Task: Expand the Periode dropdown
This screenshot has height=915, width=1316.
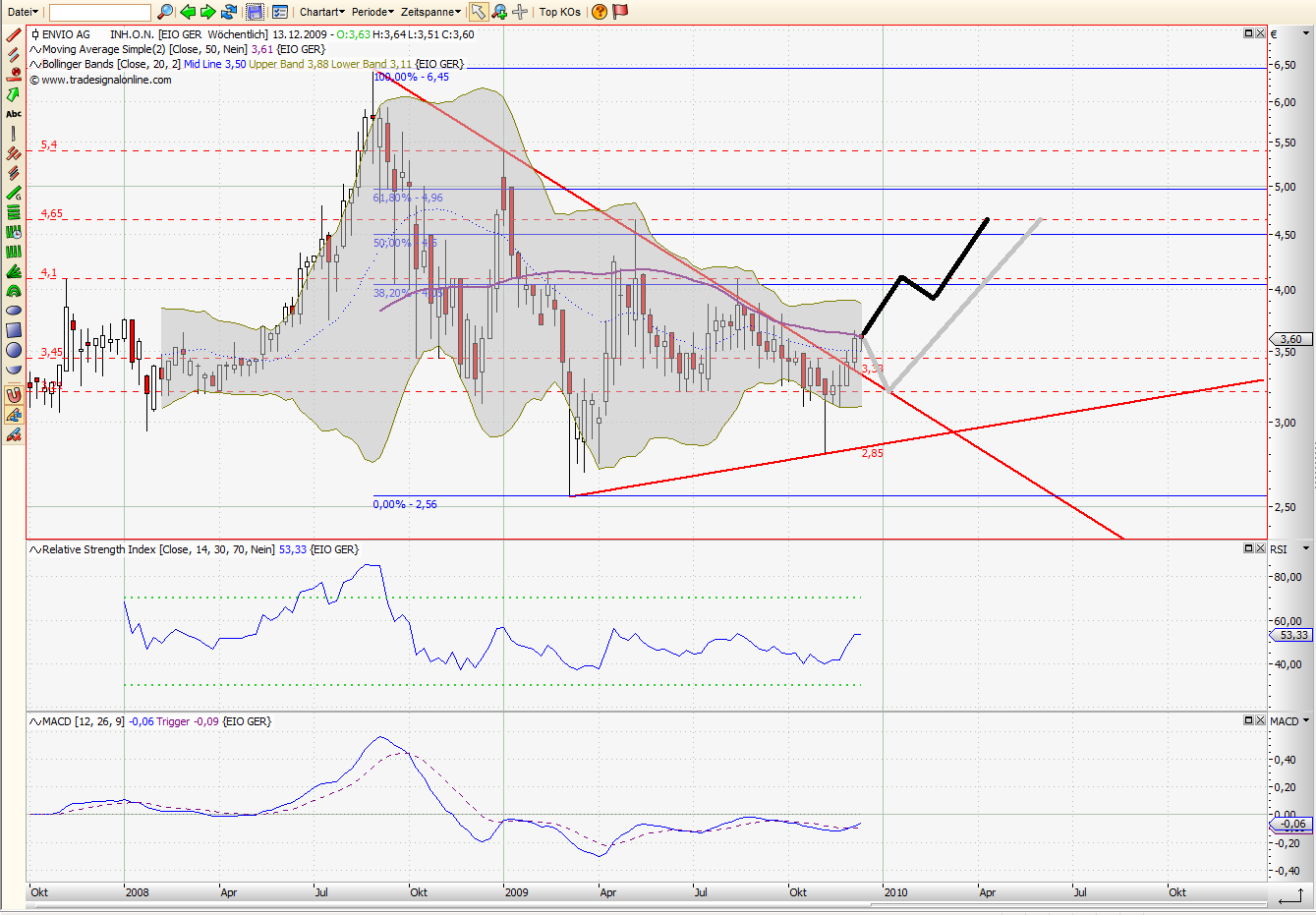Action: (x=372, y=12)
